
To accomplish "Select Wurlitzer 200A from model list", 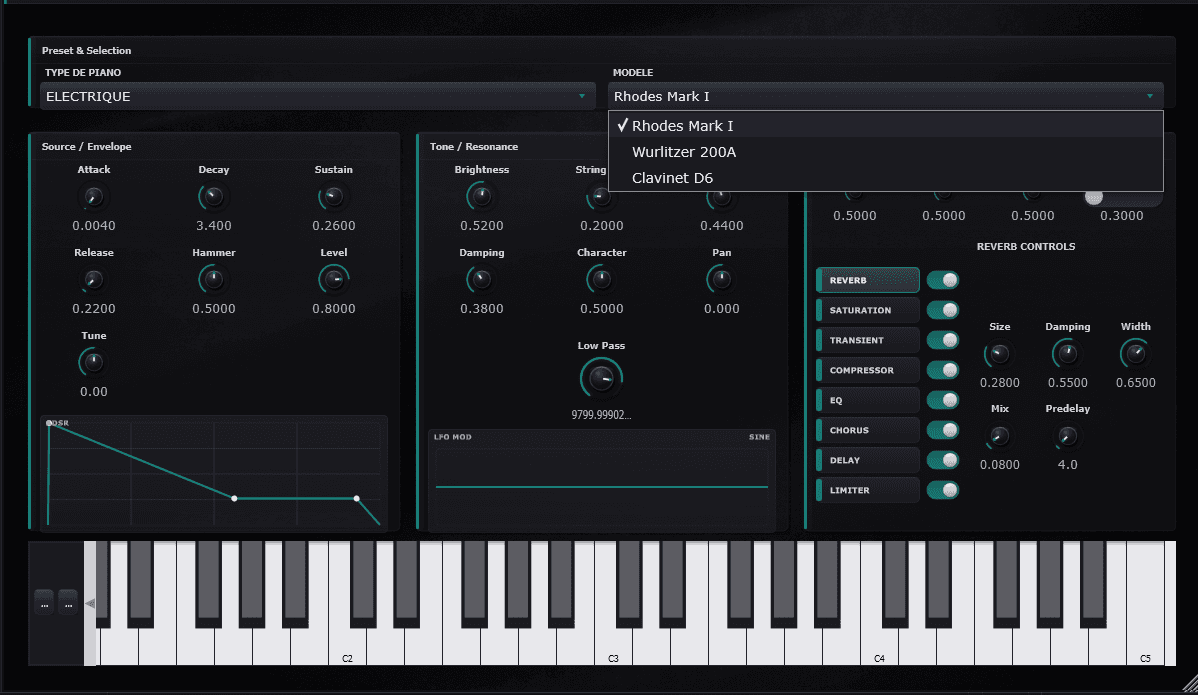I will pos(684,152).
